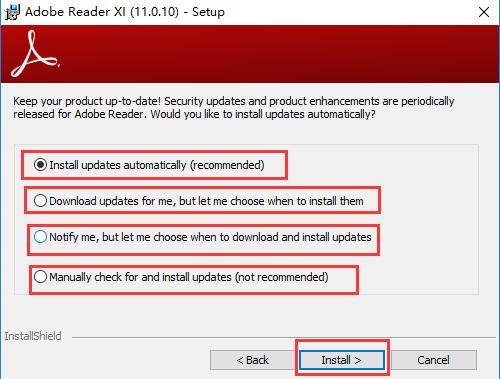This screenshot has width=500, height=379.
Task: Pick the Manually check for updates radio button
Action: point(40,277)
